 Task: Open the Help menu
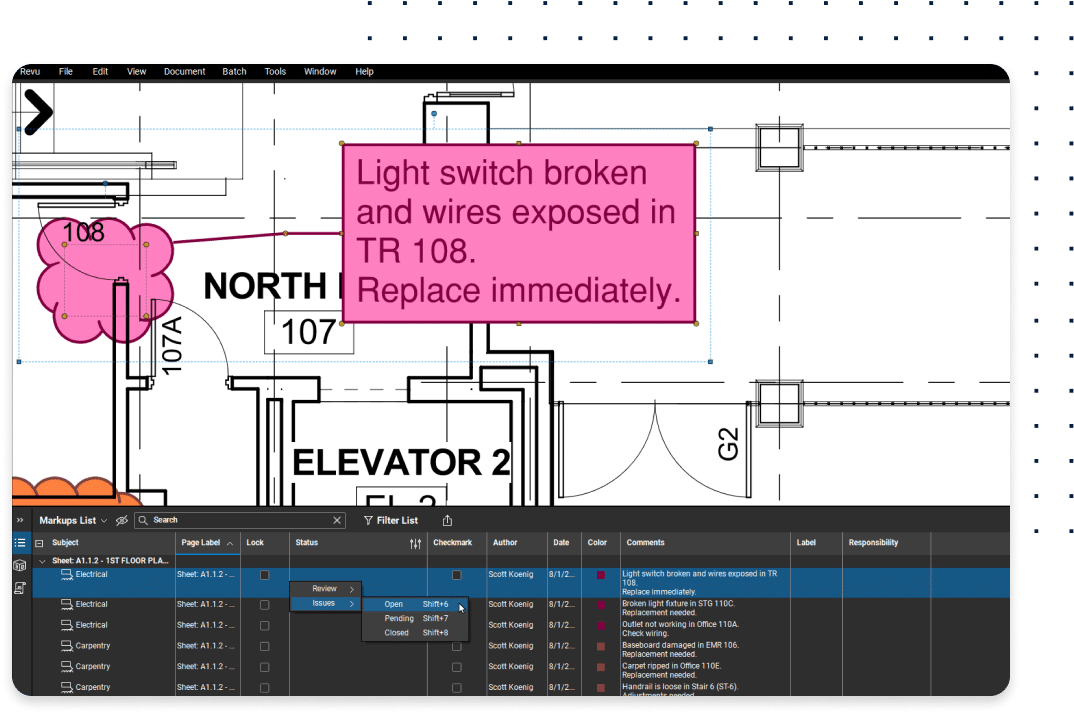[364, 71]
